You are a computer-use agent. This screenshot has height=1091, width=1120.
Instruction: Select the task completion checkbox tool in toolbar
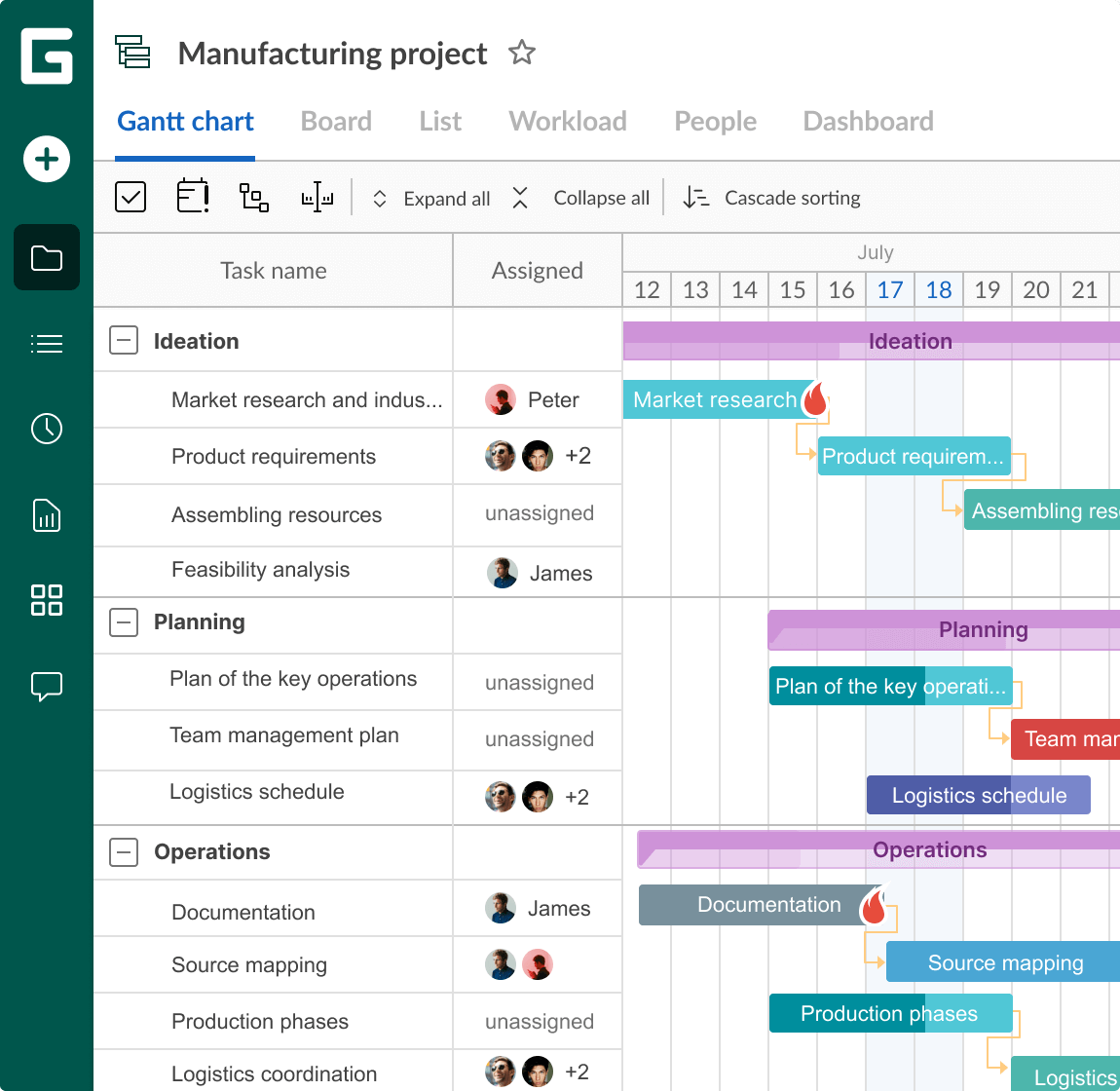[x=130, y=196]
